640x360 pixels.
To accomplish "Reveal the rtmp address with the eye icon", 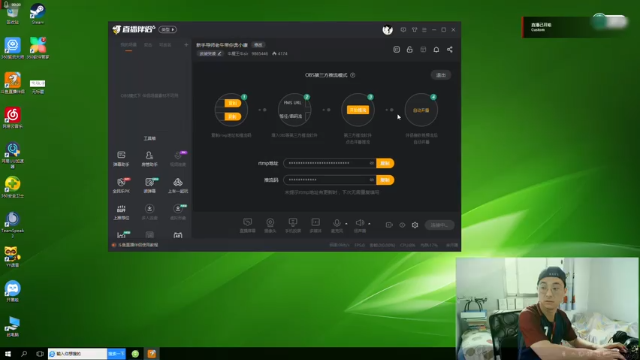I will pyautogui.click(x=371, y=163).
